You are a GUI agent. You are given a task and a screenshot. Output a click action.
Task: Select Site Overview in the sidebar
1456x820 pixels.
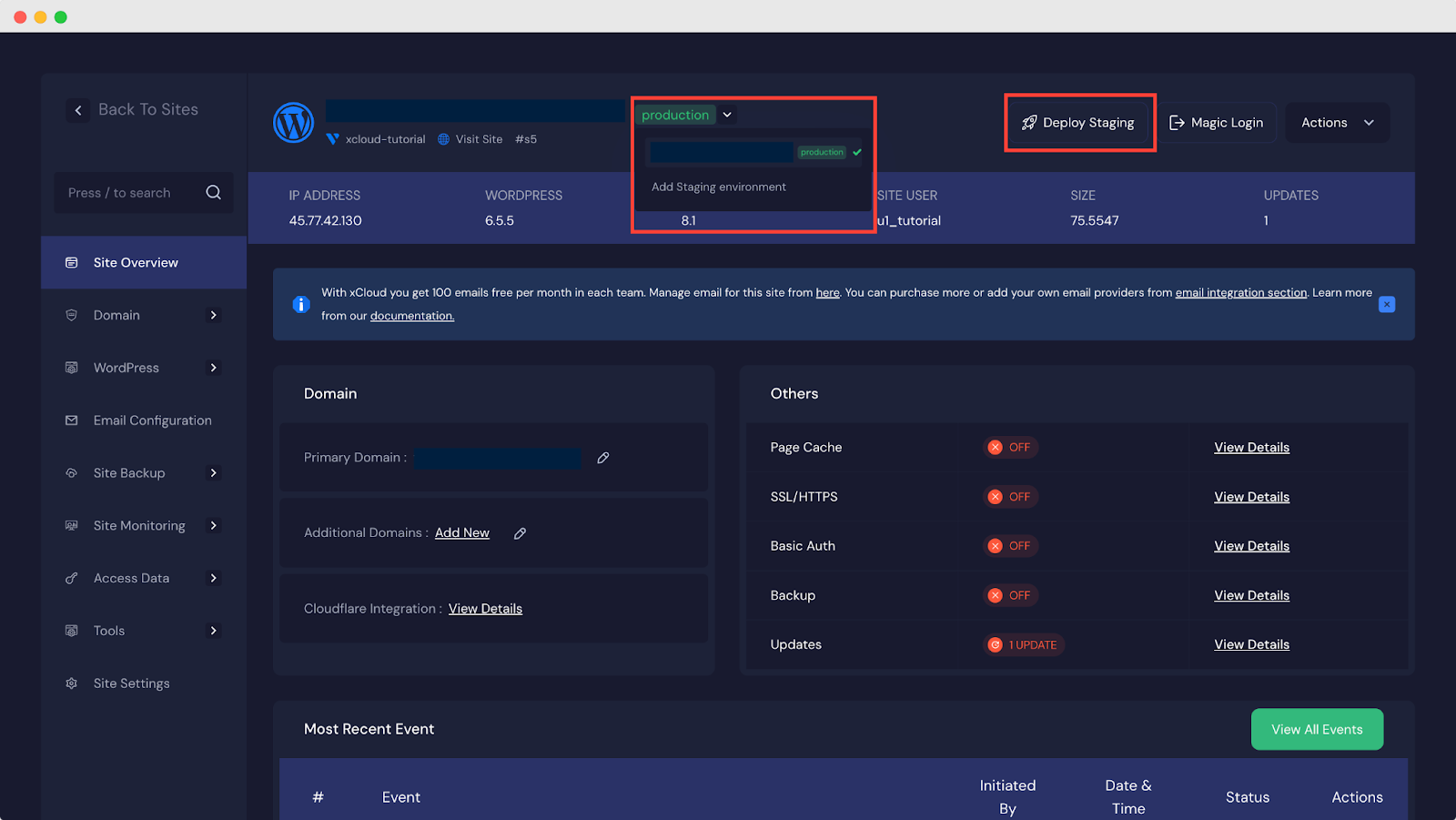pos(135,262)
